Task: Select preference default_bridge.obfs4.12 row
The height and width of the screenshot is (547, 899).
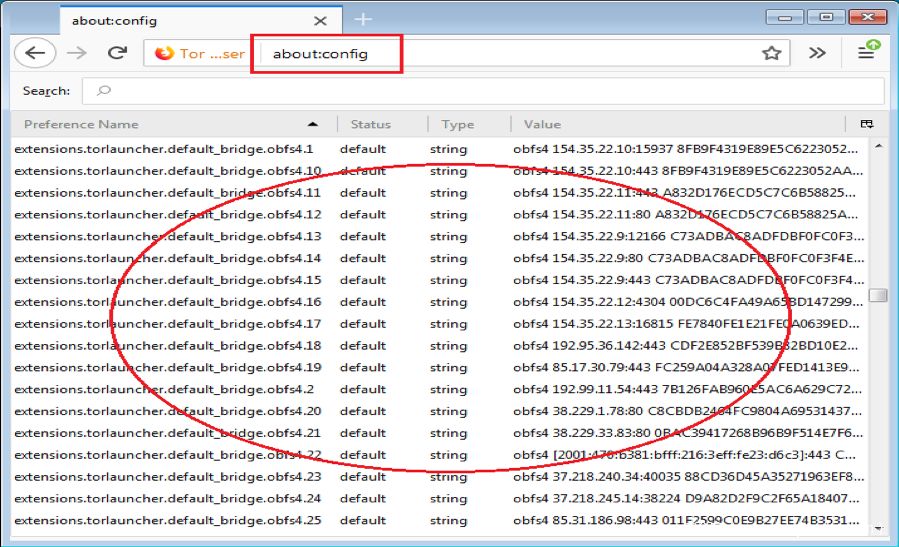Action: (439, 214)
